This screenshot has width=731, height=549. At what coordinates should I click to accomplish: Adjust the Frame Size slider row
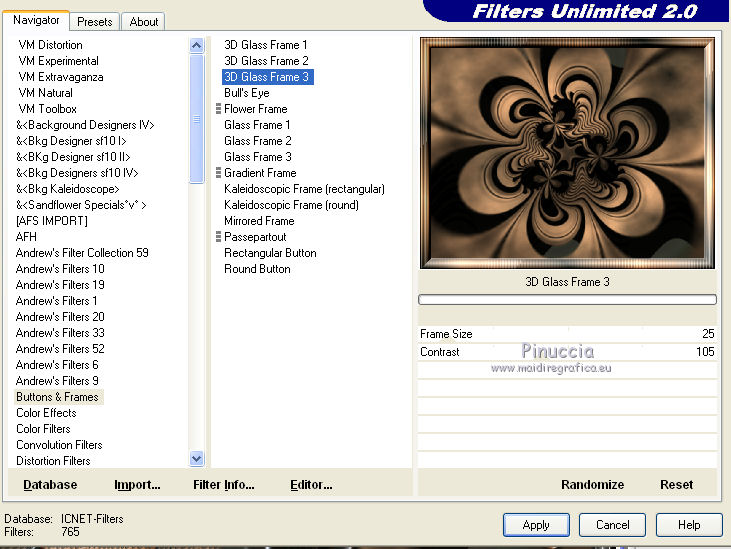point(567,334)
